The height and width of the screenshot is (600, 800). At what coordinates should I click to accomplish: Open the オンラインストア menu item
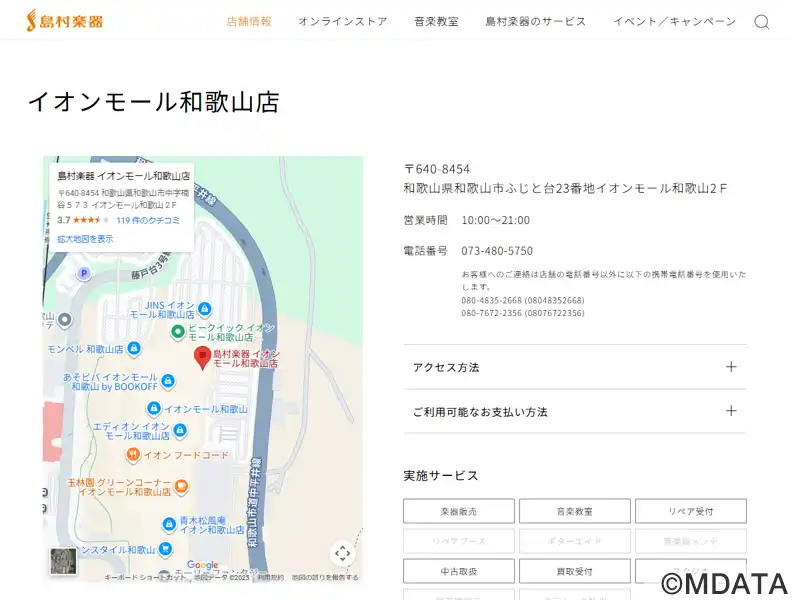tap(342, 21)
